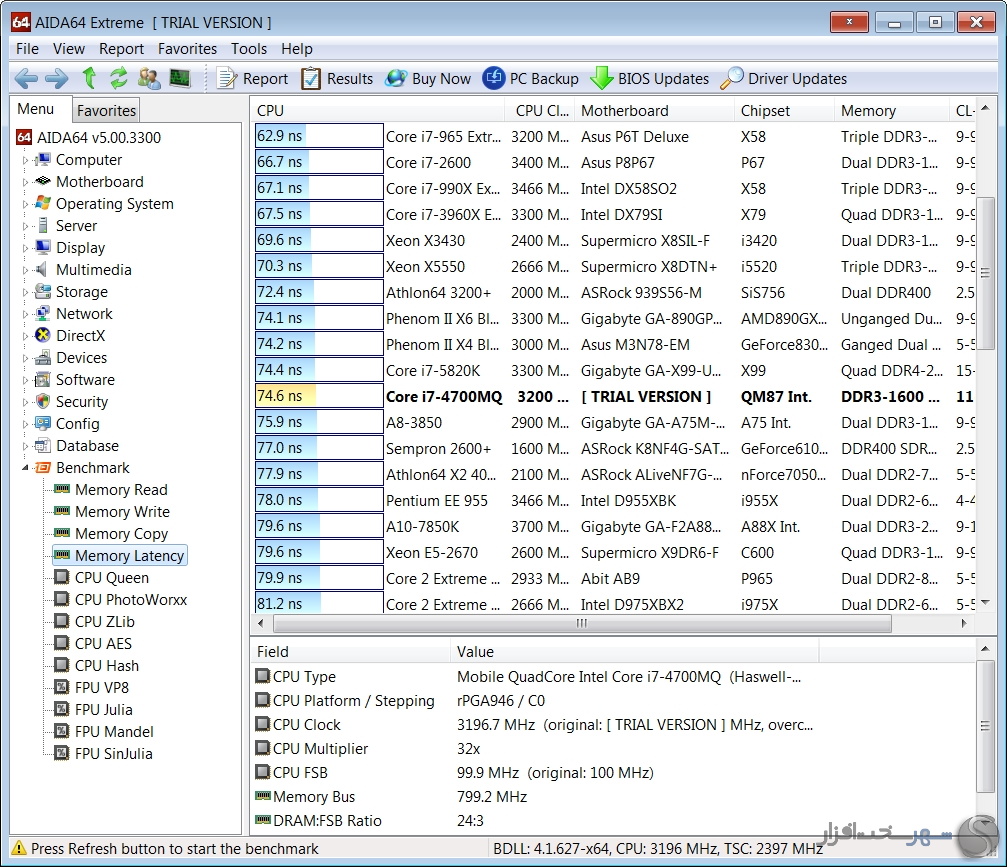Select the Athlon64 3200+ result row
Viewport: 1007px width, 867px height.
tap(615, 293)
